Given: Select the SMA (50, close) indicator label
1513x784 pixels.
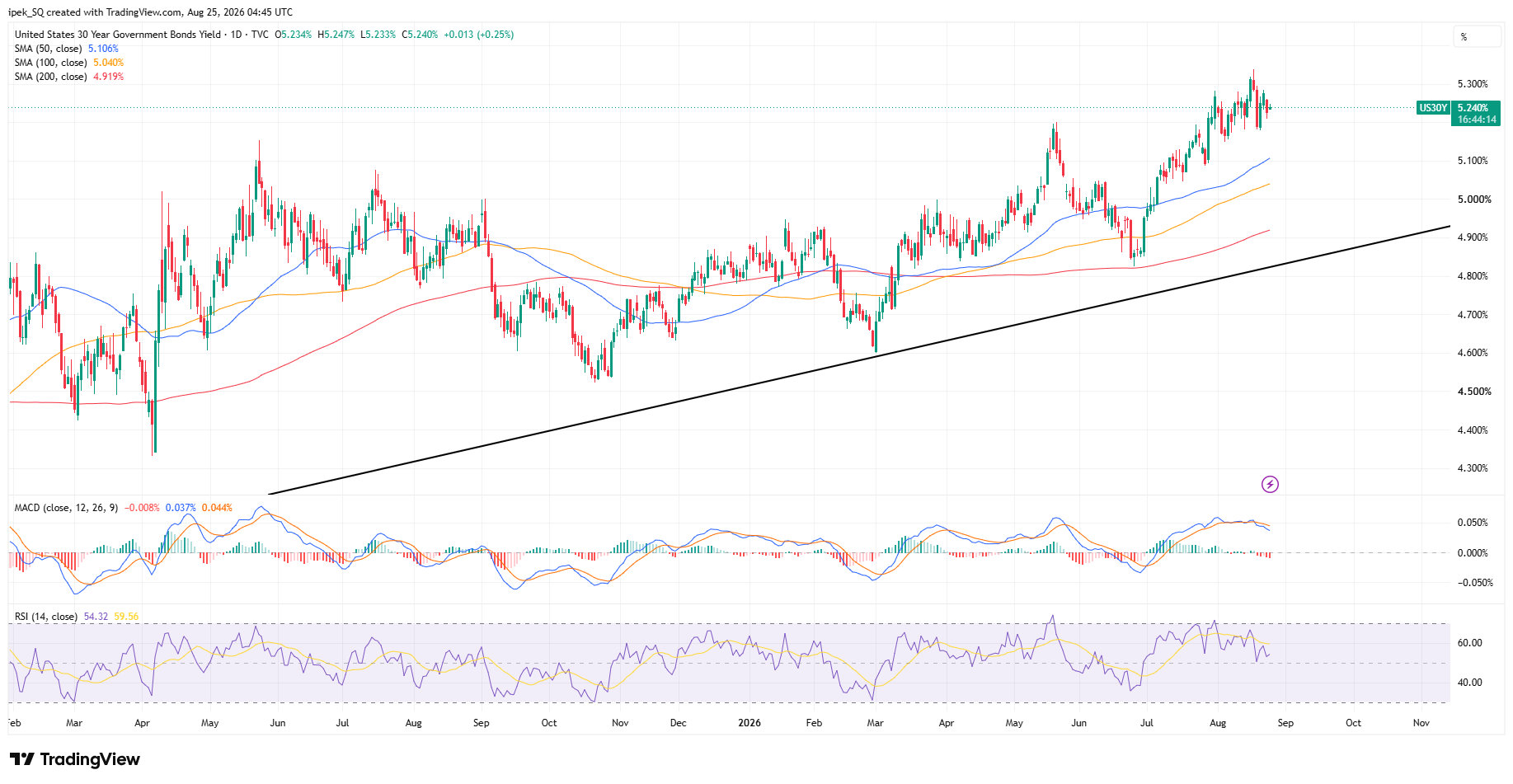Looking at the screenshot, I should tap(49, 49).
